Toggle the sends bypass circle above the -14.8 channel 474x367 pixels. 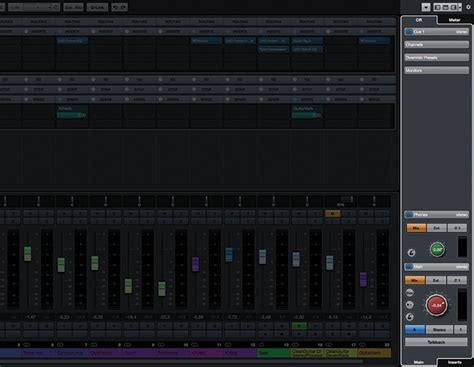[x=362, y=99]
